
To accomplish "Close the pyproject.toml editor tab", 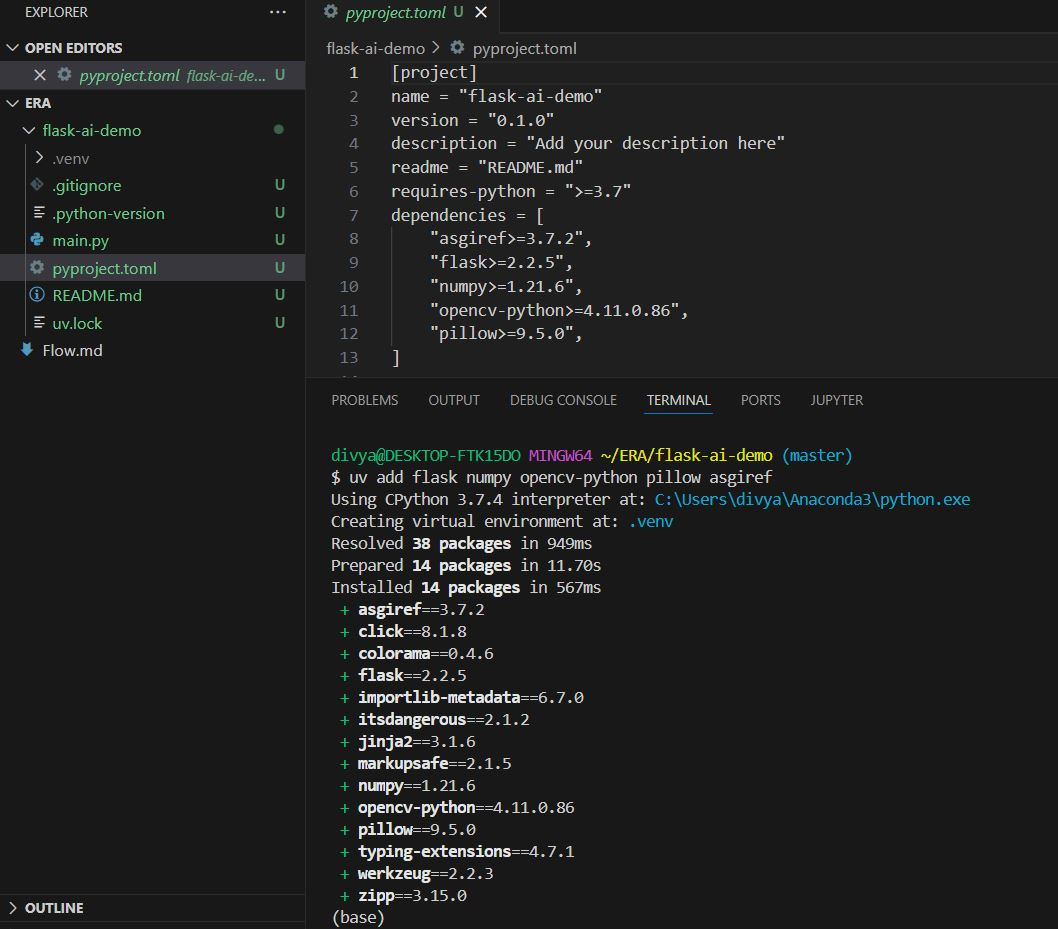I will pos(481,12).
